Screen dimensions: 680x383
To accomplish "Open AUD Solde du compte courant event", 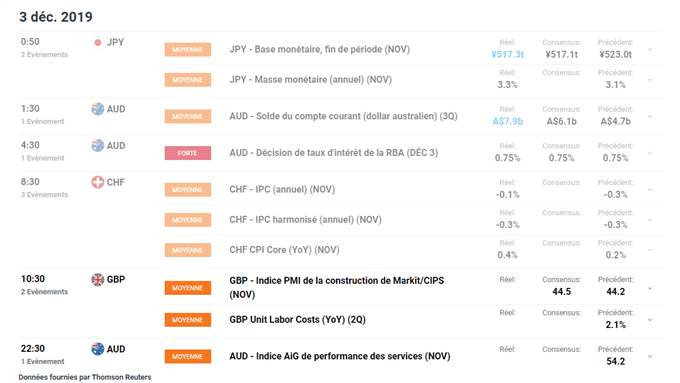I will 343,116.
